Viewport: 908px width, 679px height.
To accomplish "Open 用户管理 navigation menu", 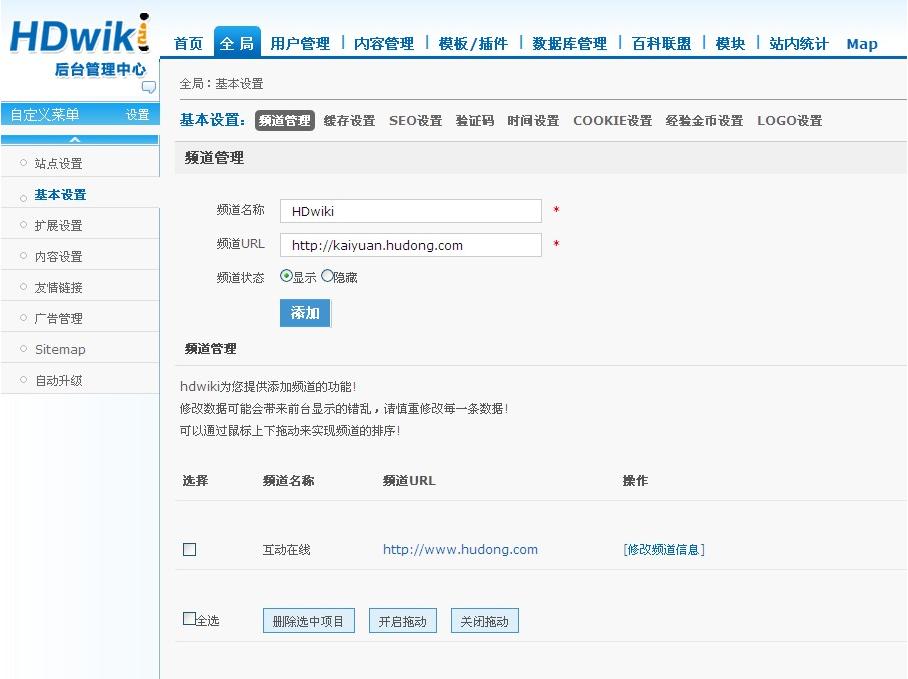I will pos(300,43).
